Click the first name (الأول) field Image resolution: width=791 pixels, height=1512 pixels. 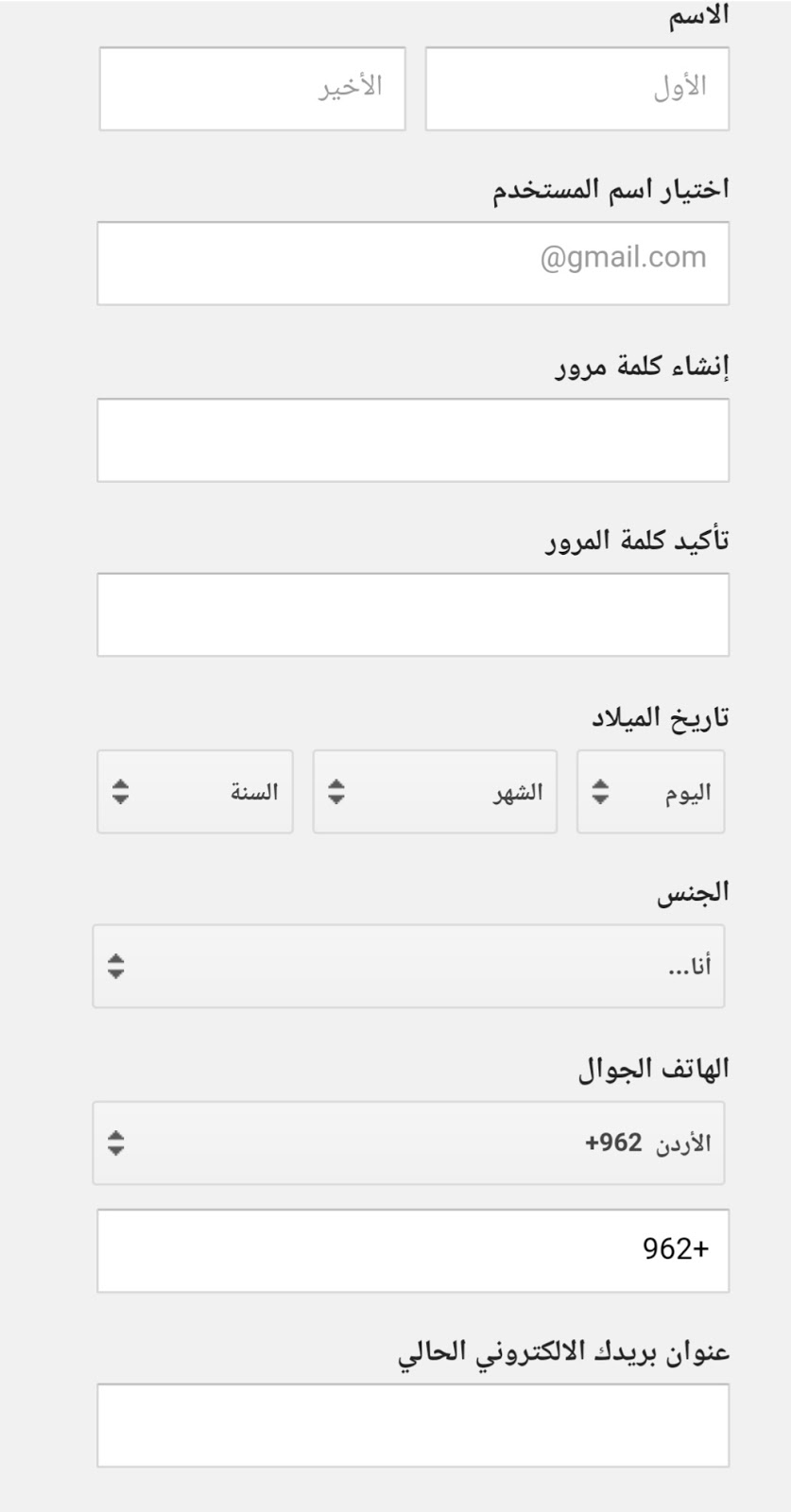coord(577,89)
